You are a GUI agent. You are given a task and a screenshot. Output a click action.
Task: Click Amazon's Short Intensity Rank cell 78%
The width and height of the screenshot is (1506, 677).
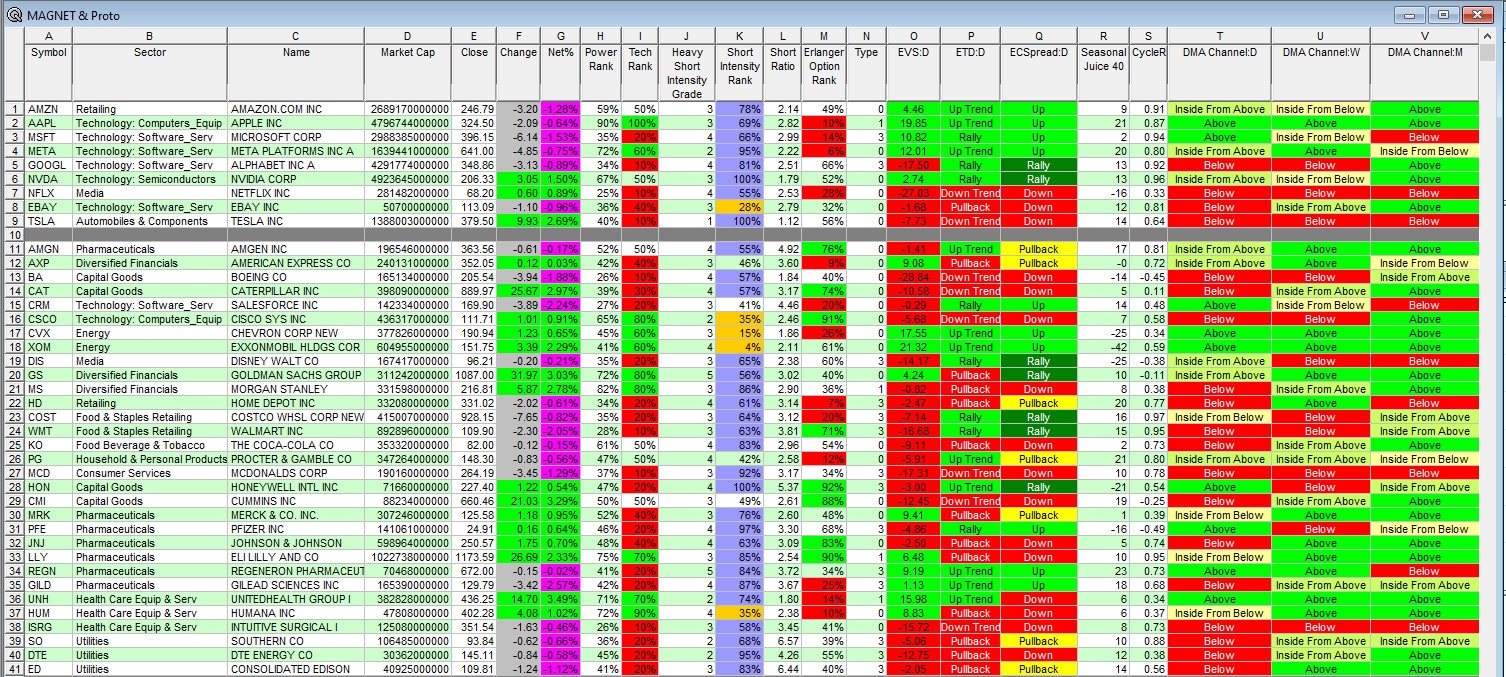(740, 109)
